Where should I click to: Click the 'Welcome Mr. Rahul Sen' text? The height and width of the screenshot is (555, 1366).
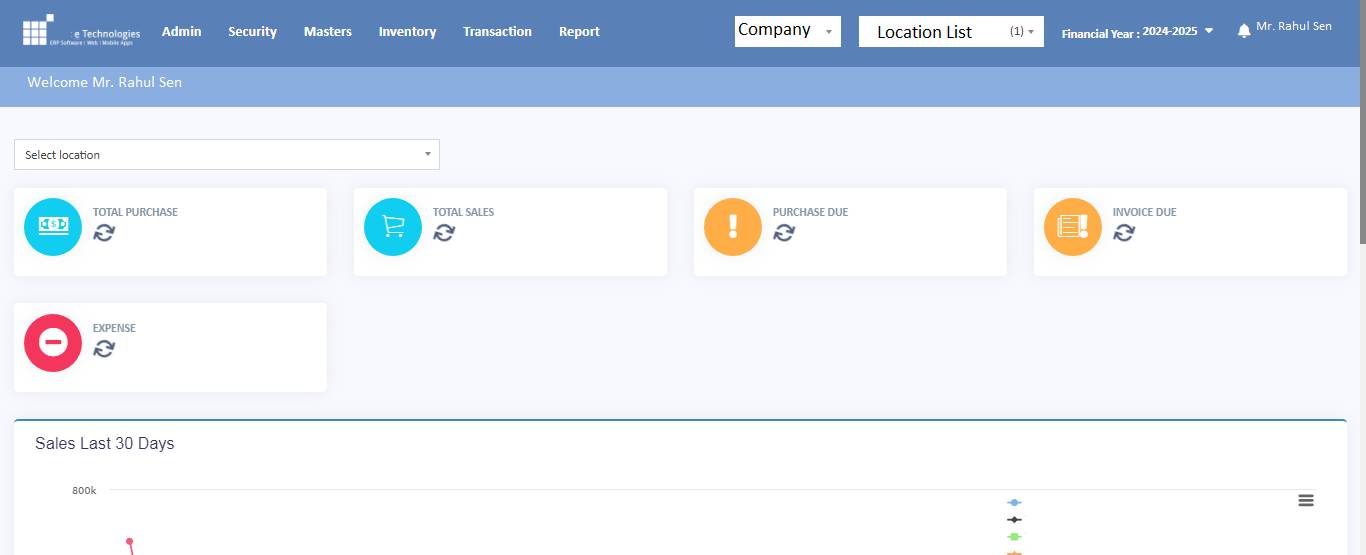(x=105, y=82)
